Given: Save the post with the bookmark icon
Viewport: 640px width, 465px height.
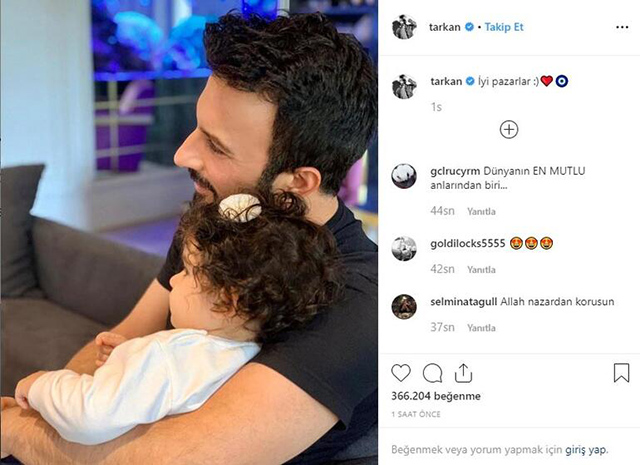Looking at the screenshot, I should coord(621,373).
